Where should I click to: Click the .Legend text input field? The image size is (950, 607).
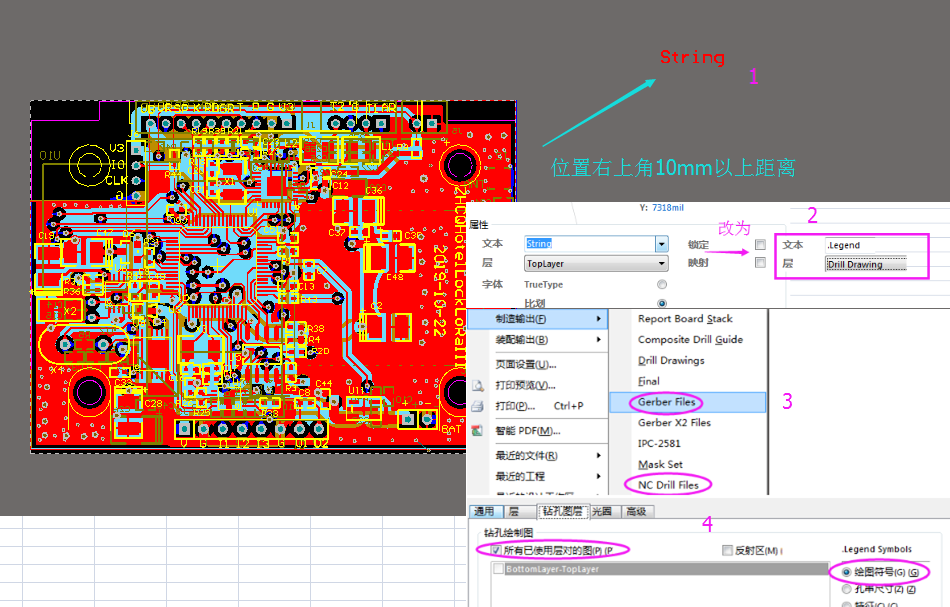[x=865, y=244]
